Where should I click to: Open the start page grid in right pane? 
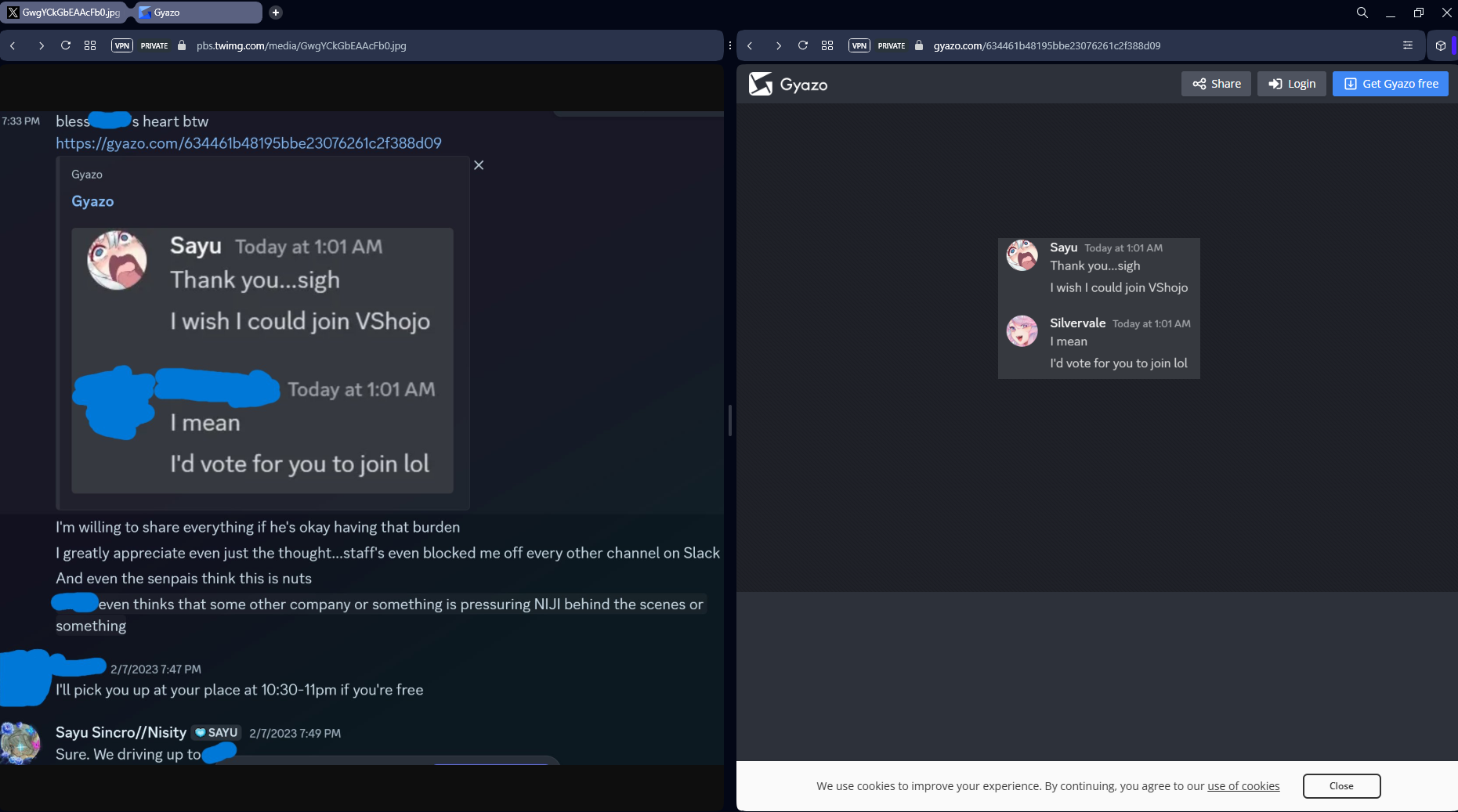point(827,45)
